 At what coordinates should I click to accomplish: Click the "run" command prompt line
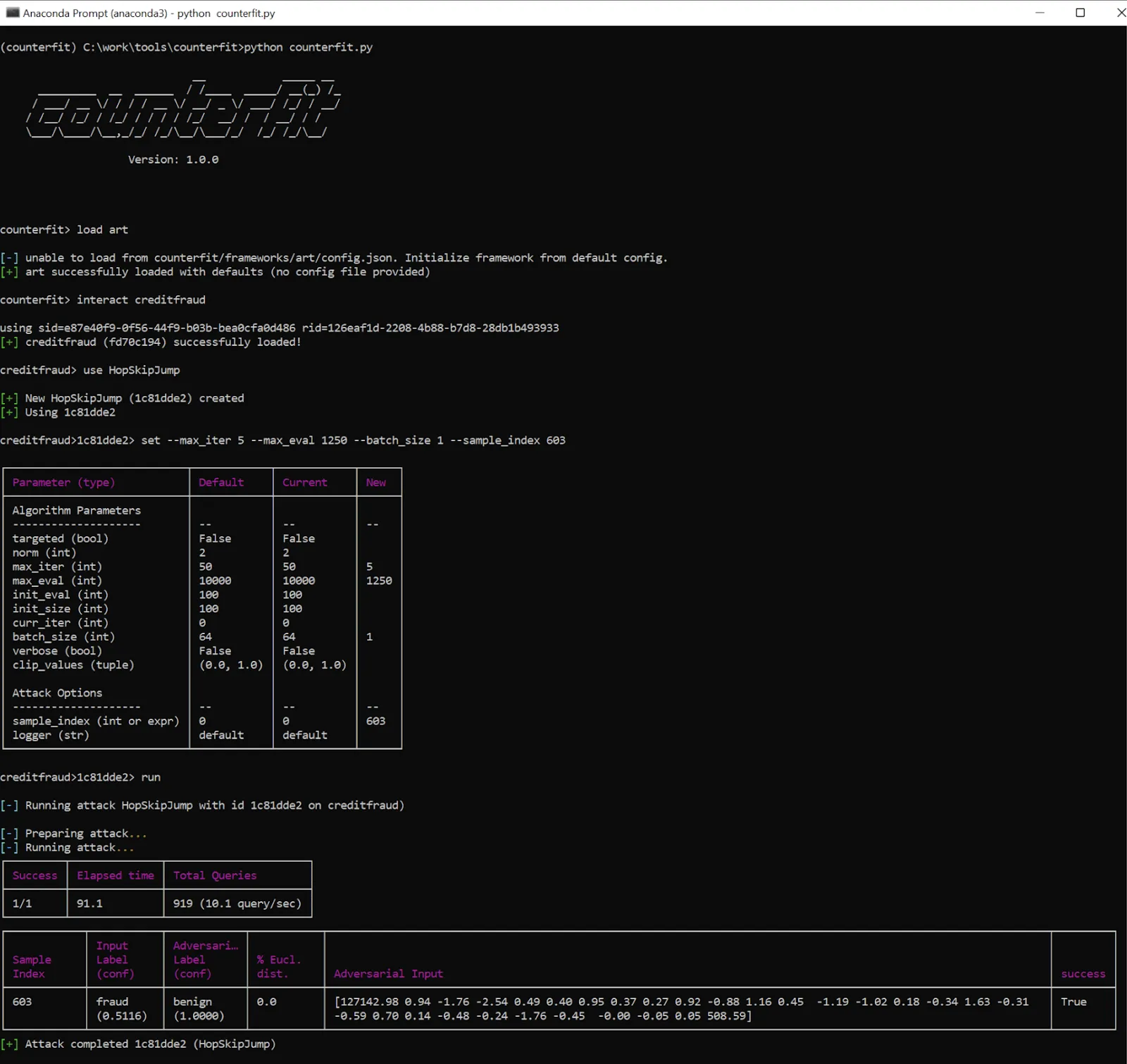[x=80, y=778]
